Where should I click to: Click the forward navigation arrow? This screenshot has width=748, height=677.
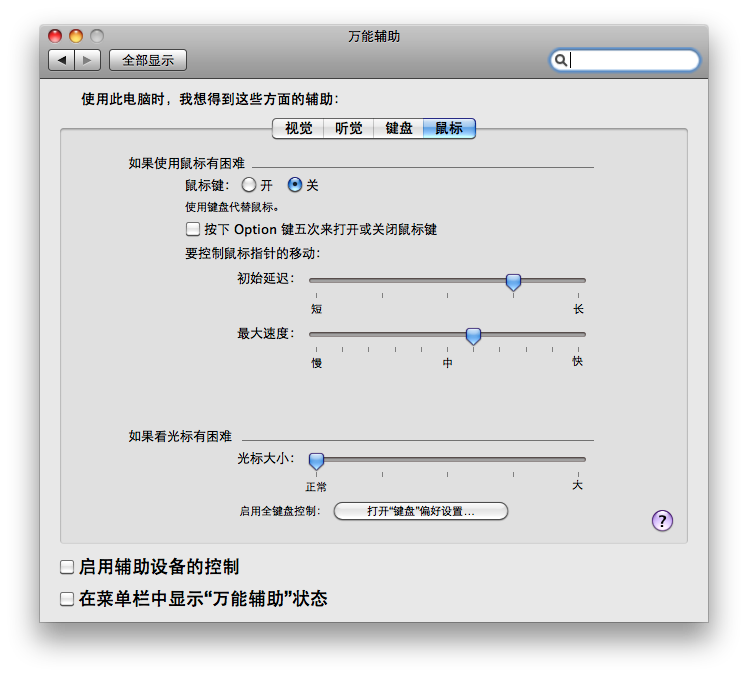87,60
